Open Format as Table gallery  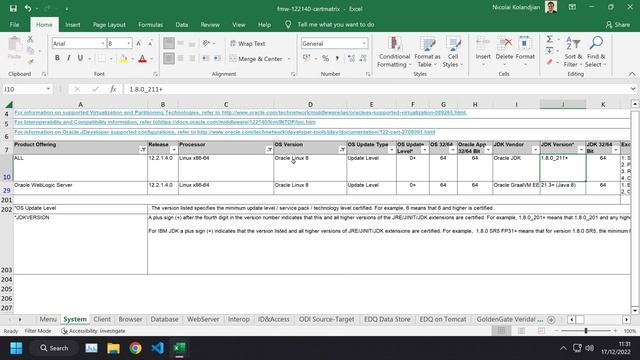427,52
